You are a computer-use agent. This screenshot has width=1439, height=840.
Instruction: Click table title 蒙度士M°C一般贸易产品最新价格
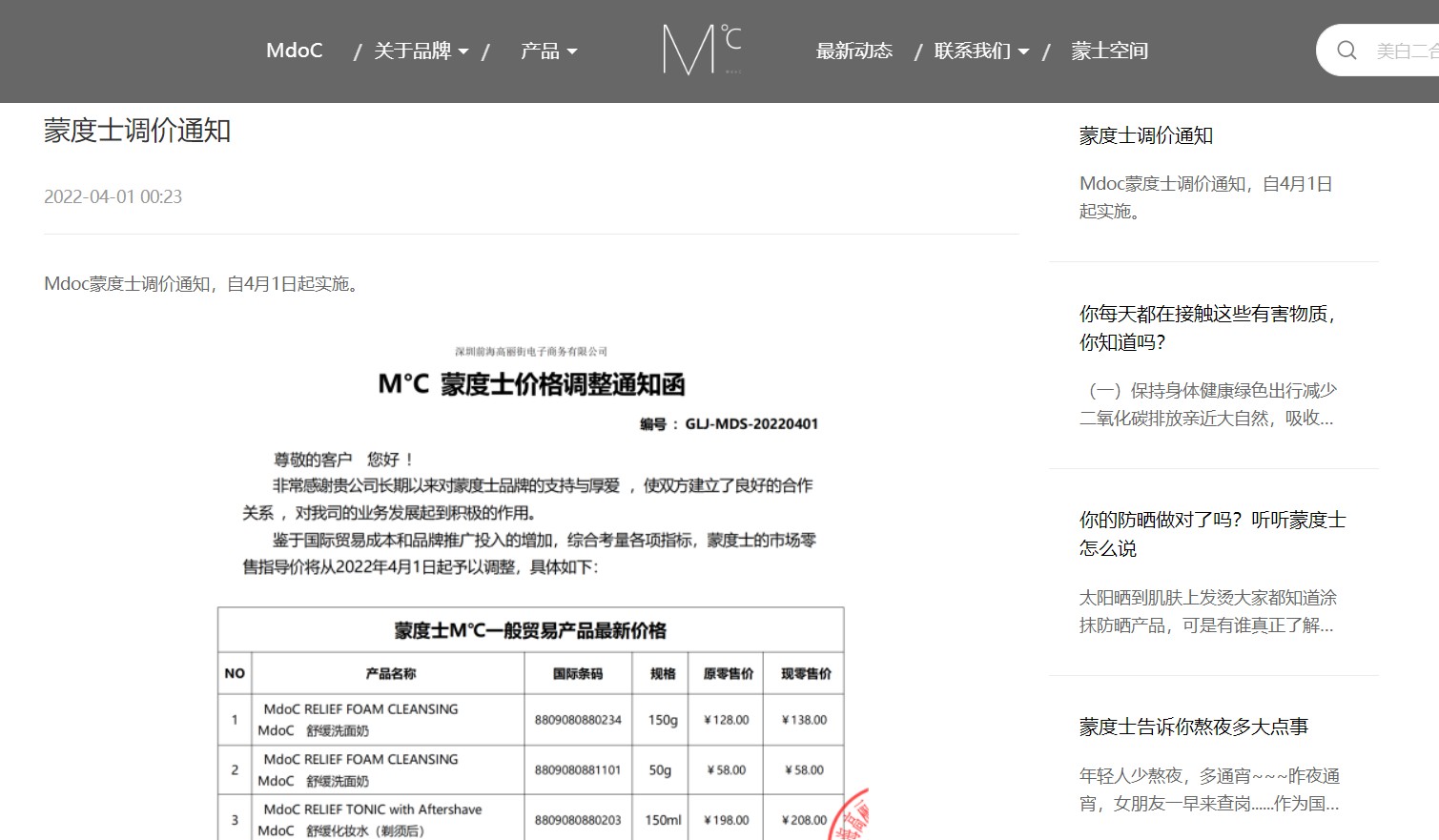[x=530, y=630]
